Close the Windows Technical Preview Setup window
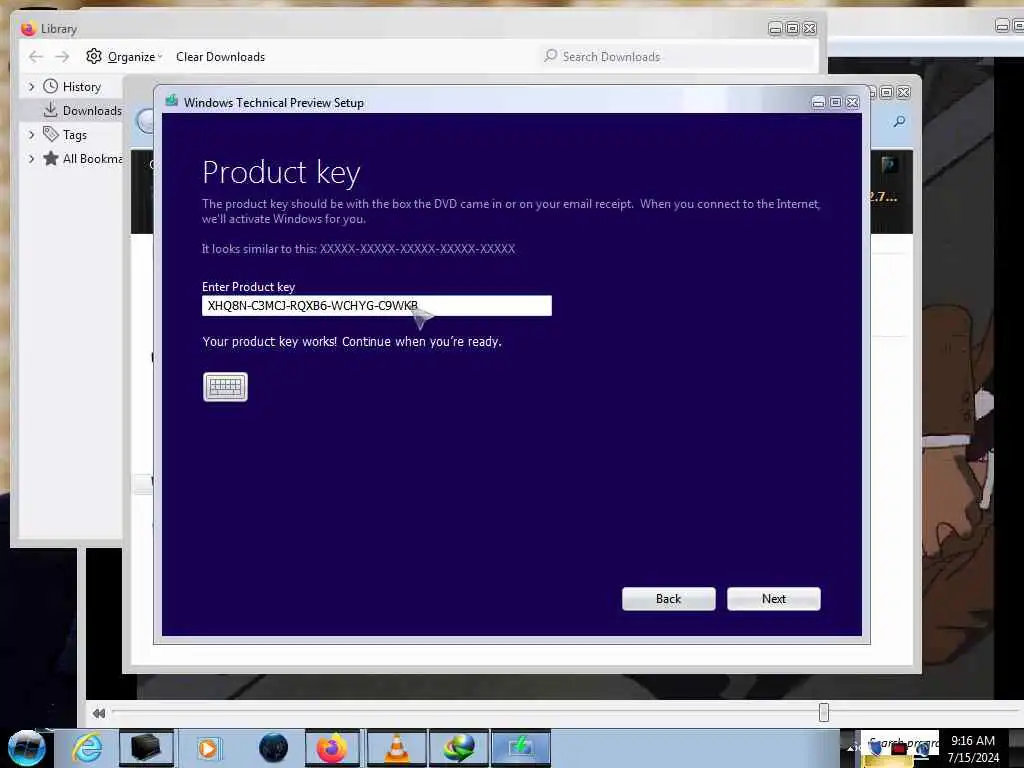Screen dimensions: 1024x768 coord(852,103)
